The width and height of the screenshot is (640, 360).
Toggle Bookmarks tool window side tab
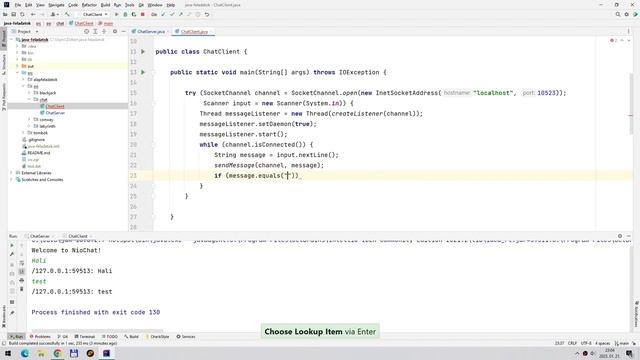coord(4,316)
